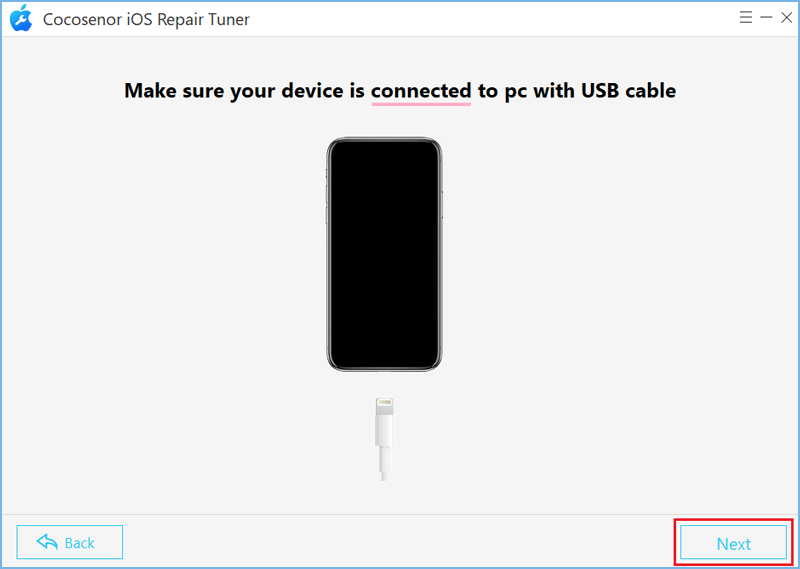This screenshot has height=569, width=800.
Task: Click the "Cocosenor iOS Repair Tuner" title text
Action: 146,19
